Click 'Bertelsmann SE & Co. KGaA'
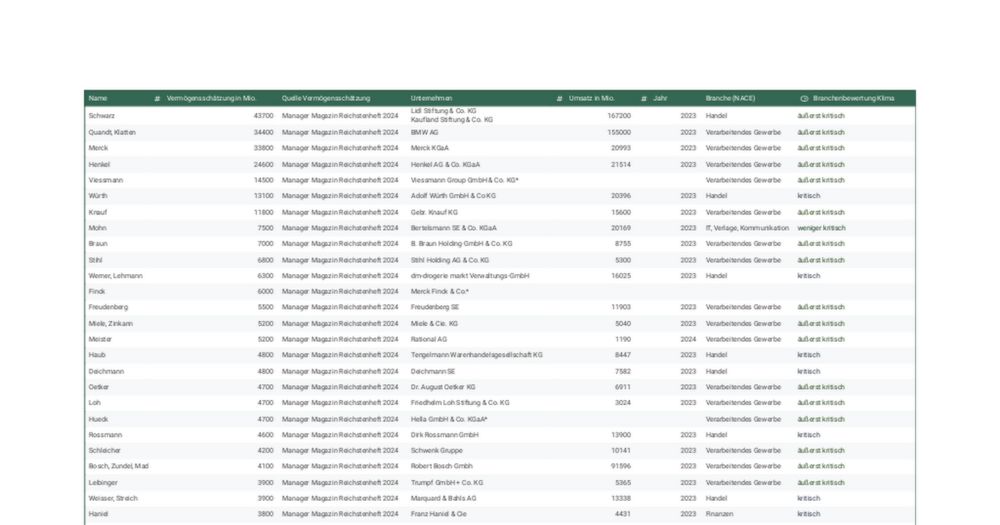Screen dimensions: 1000x525 click(453, 228)
